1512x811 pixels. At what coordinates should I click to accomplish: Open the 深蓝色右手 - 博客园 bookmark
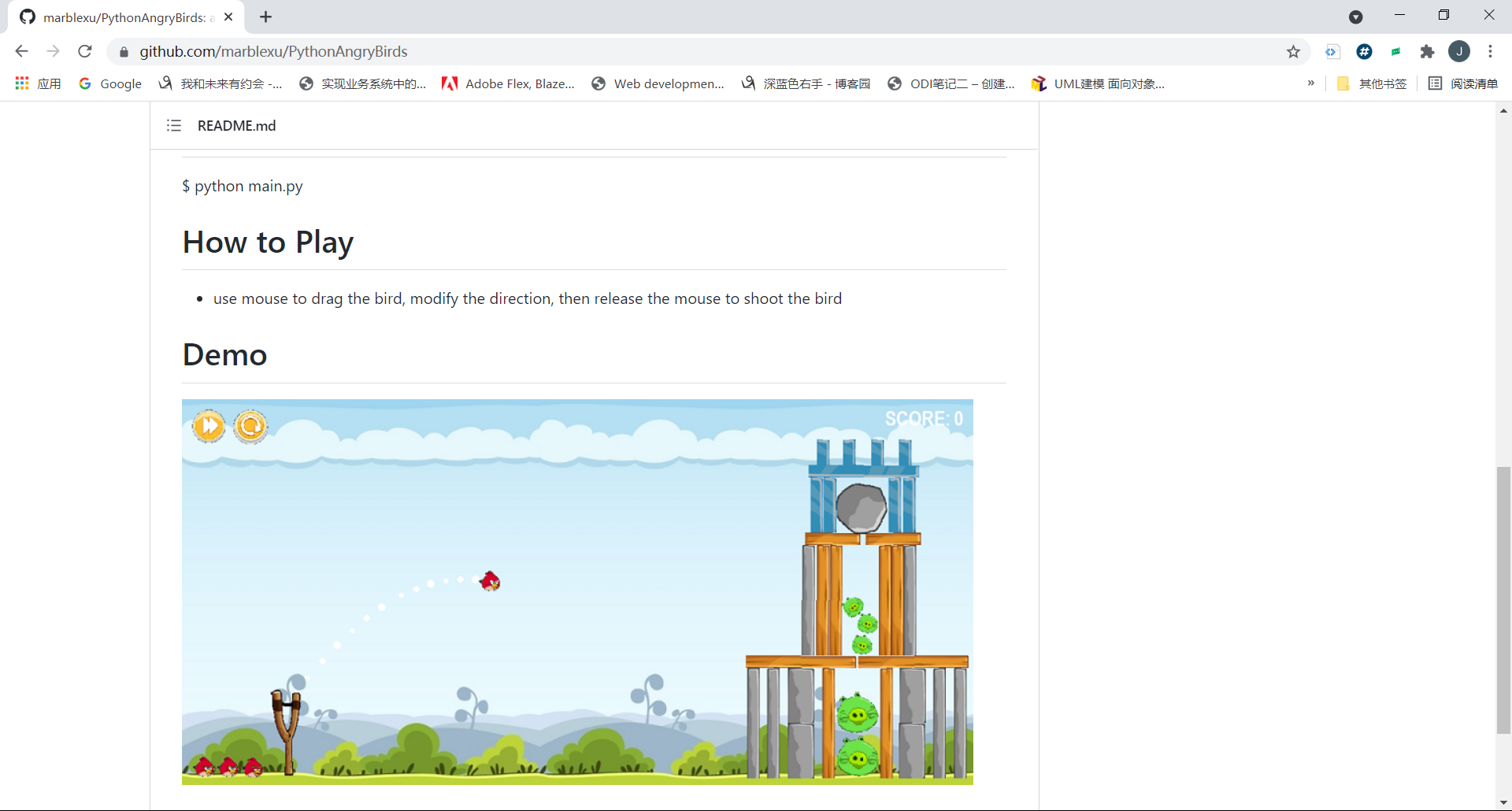pos(806,83)
